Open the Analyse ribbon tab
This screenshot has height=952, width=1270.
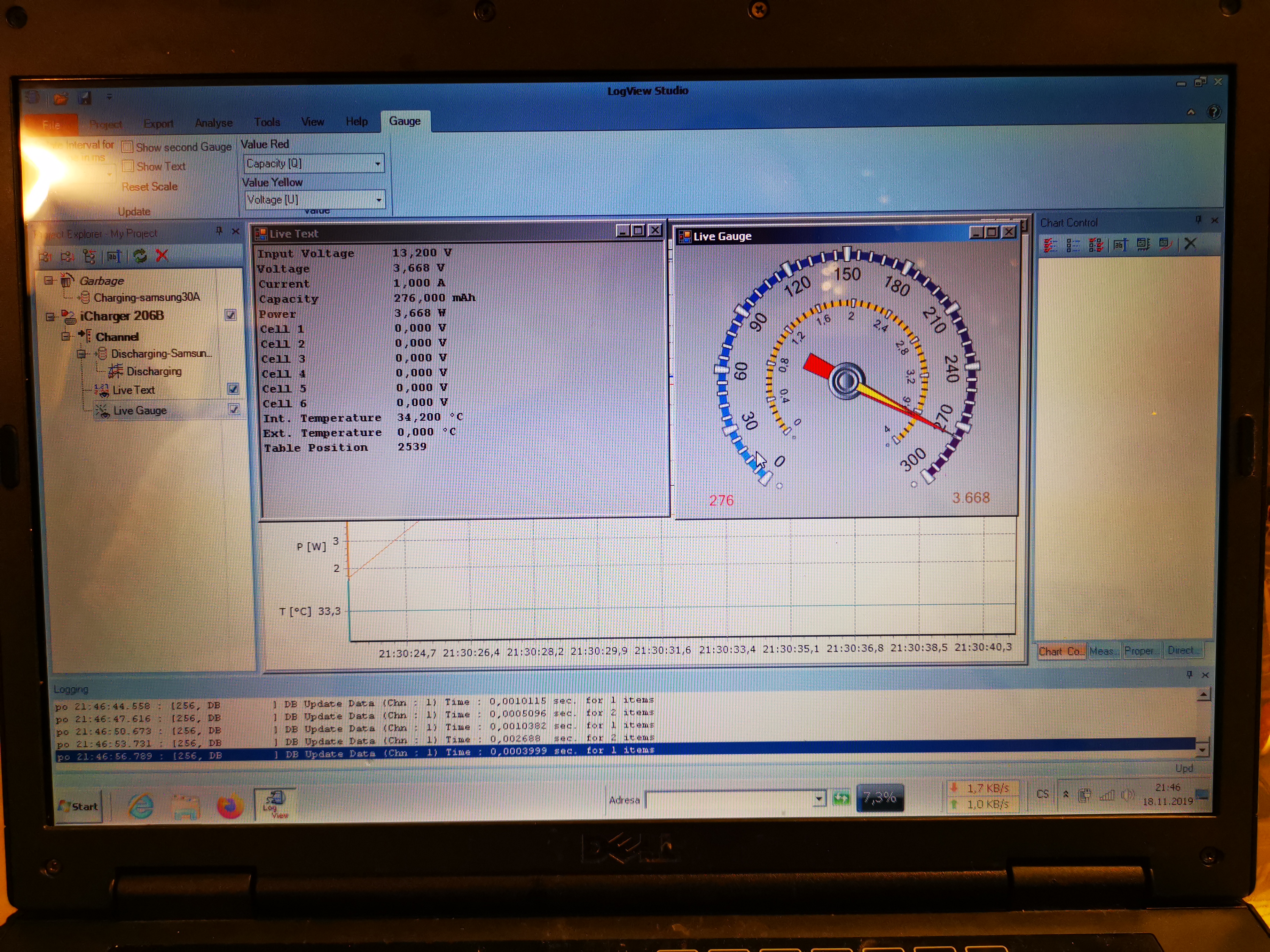coord(213,123)
